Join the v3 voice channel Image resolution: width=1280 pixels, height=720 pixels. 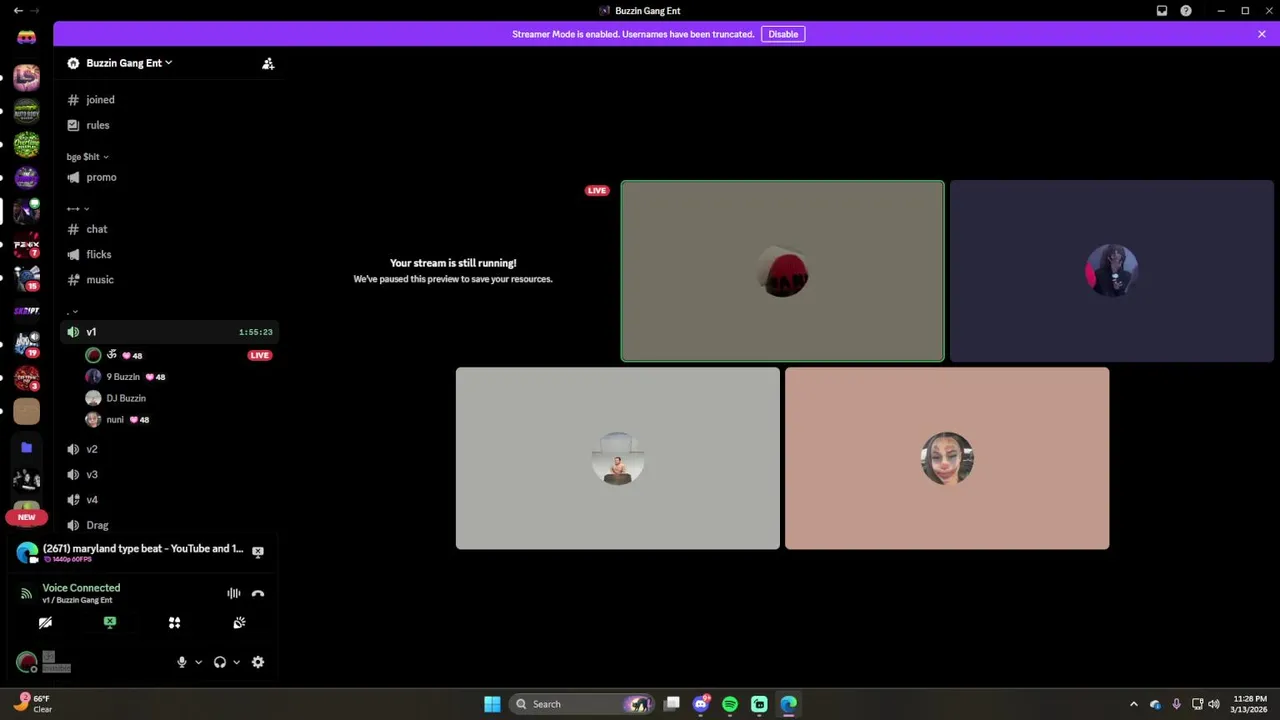tap(168, 474)
